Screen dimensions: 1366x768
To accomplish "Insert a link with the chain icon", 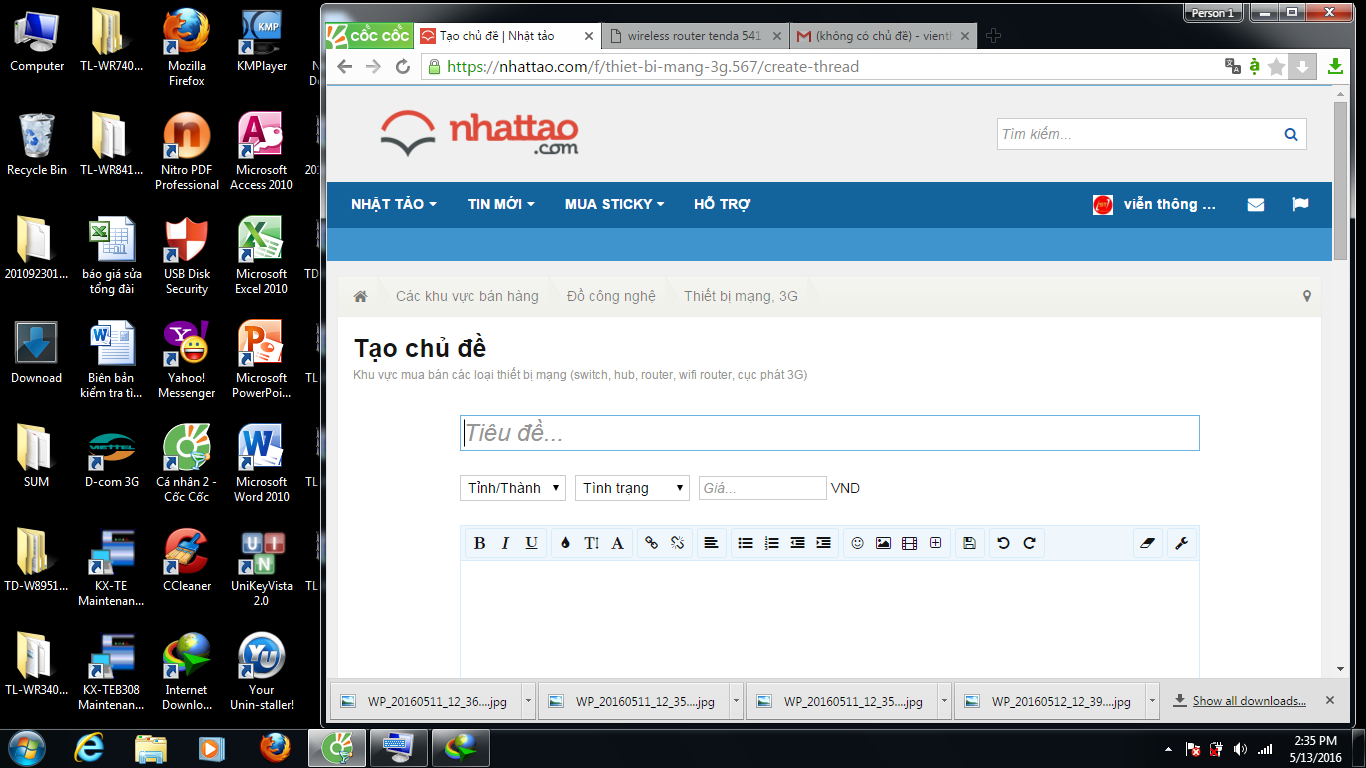I will tap(651, 543).
